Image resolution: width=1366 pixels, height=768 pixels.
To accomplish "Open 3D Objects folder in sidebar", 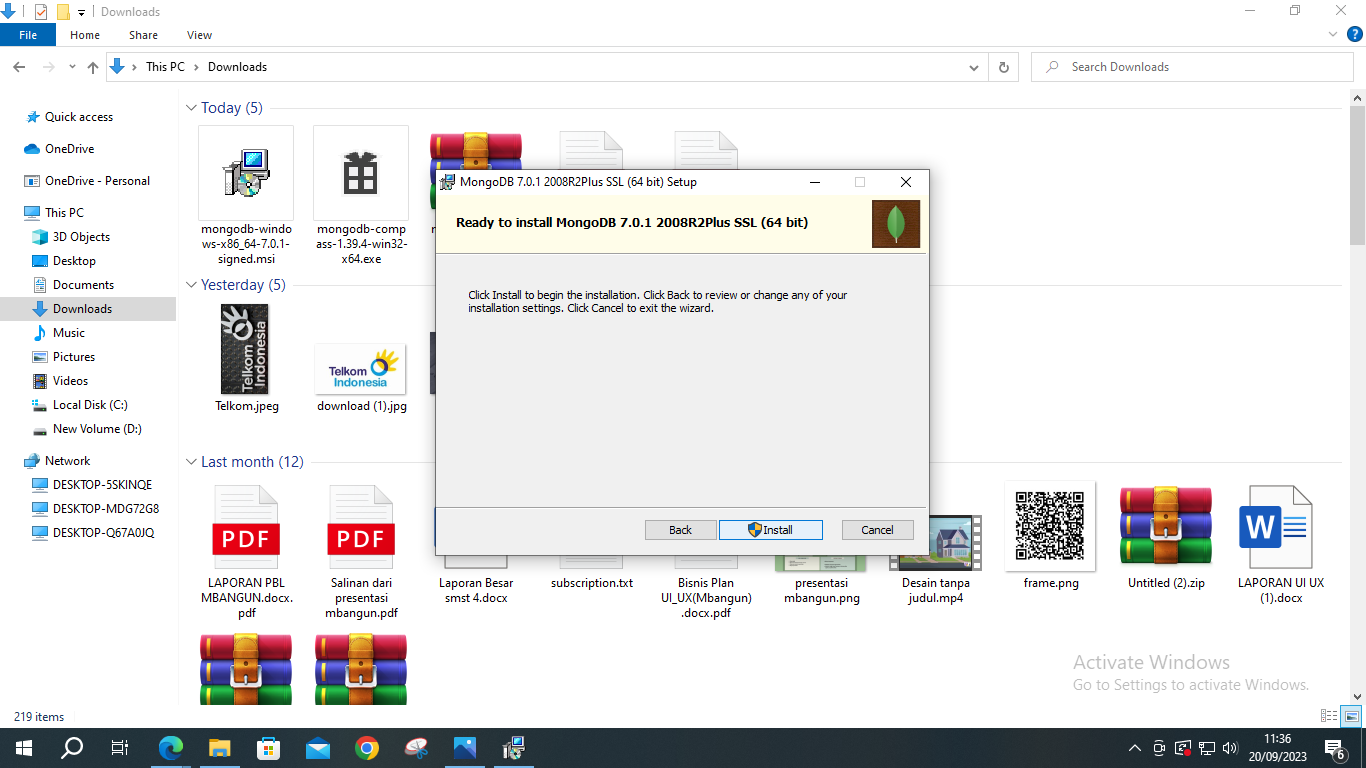I will 81,237.
